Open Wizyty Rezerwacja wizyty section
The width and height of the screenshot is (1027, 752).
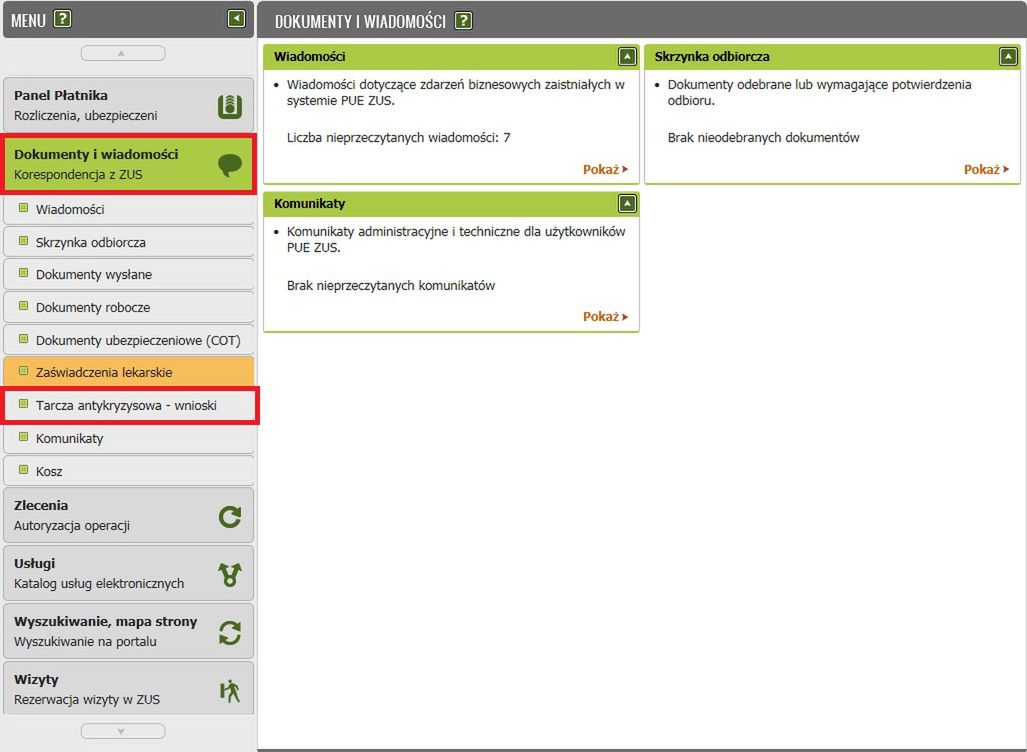pyautogui.click(x=128, y=688)
